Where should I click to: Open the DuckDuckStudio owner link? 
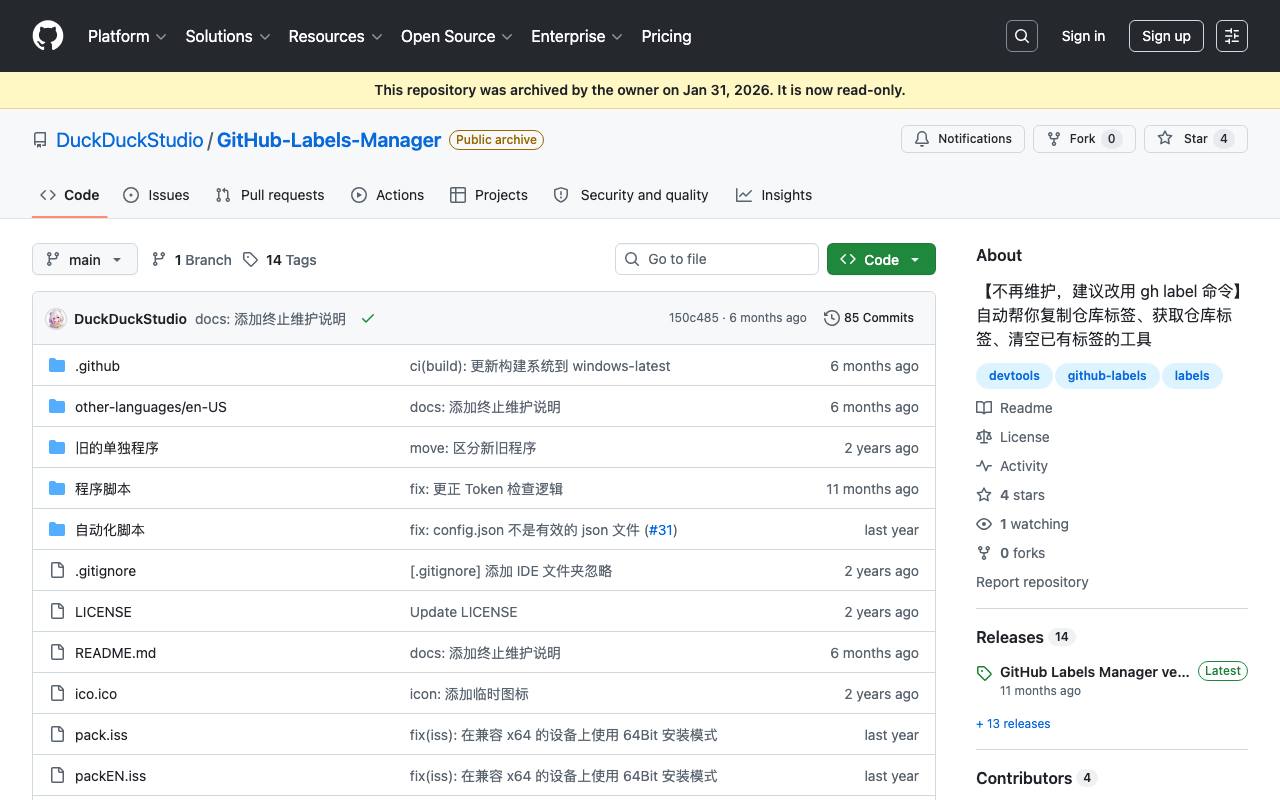click(x=130, y=140)
